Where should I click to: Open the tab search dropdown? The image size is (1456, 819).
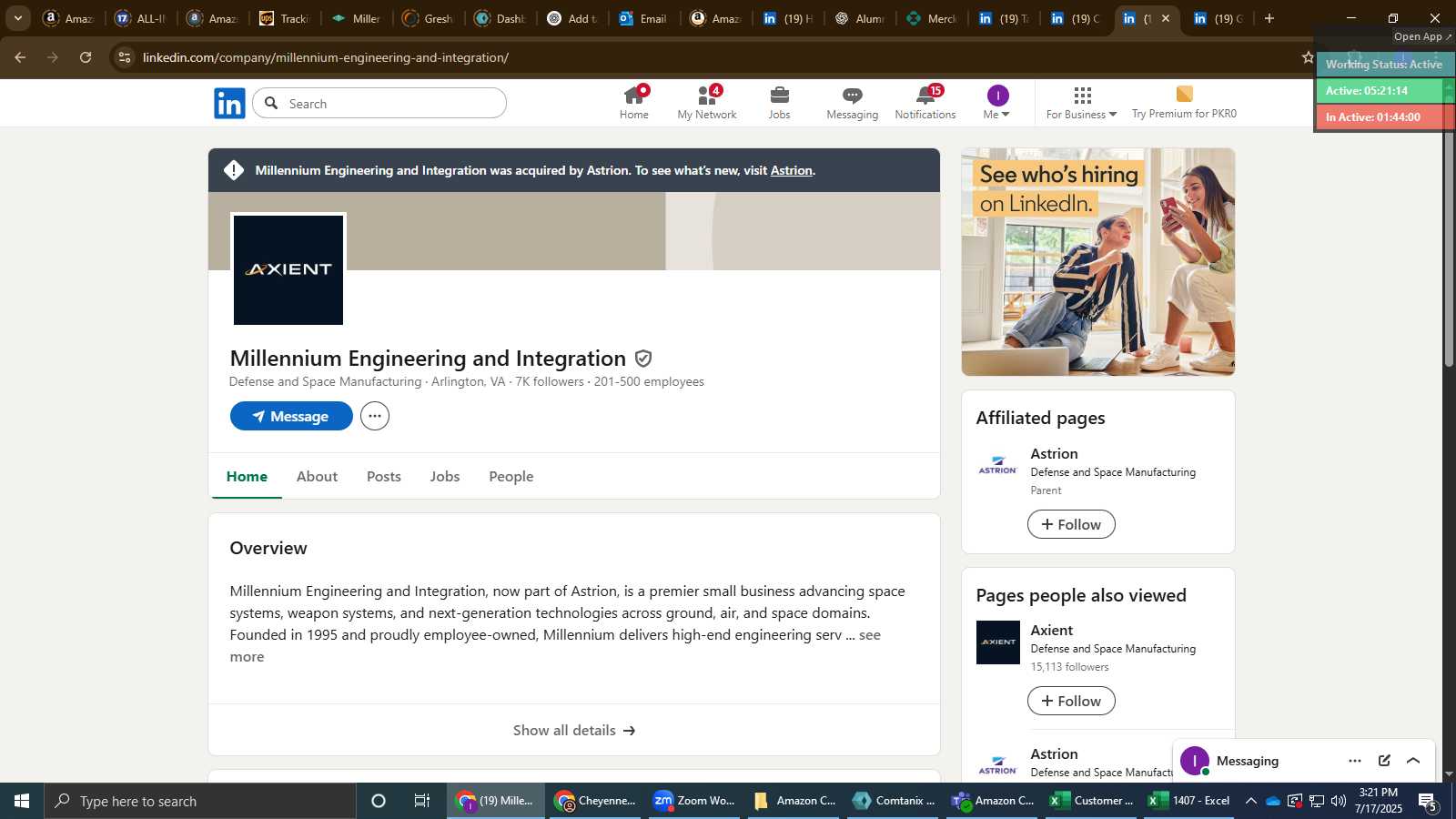click(x=17, y=18)
